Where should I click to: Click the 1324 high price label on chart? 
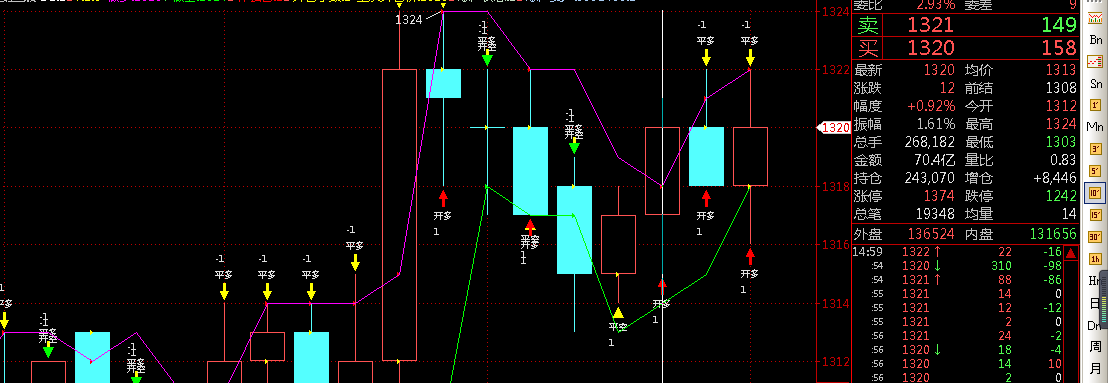[x=408, y=20]
